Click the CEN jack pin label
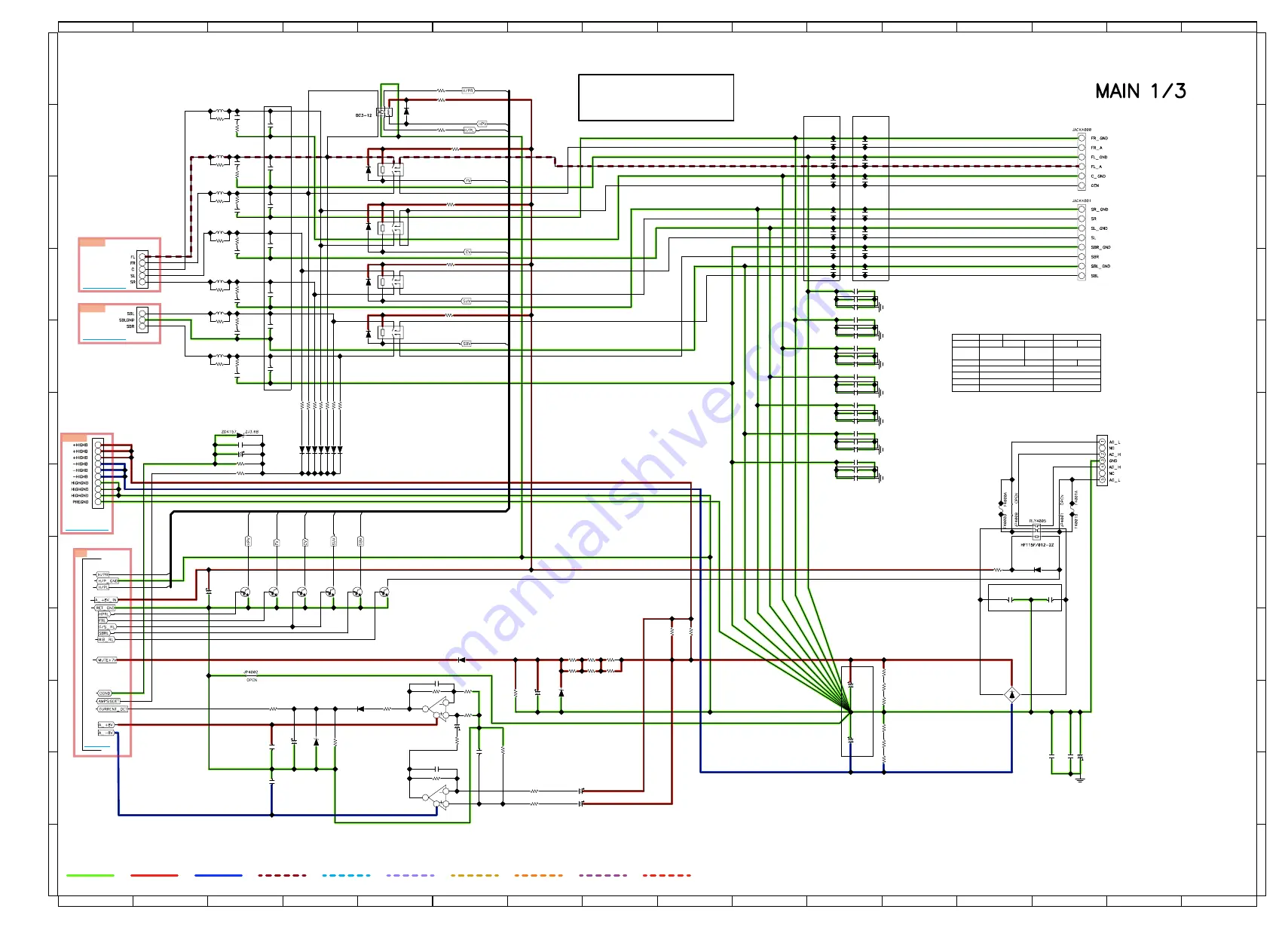The width and height of the screenshot is (1282, 952). pos(1095,185)
